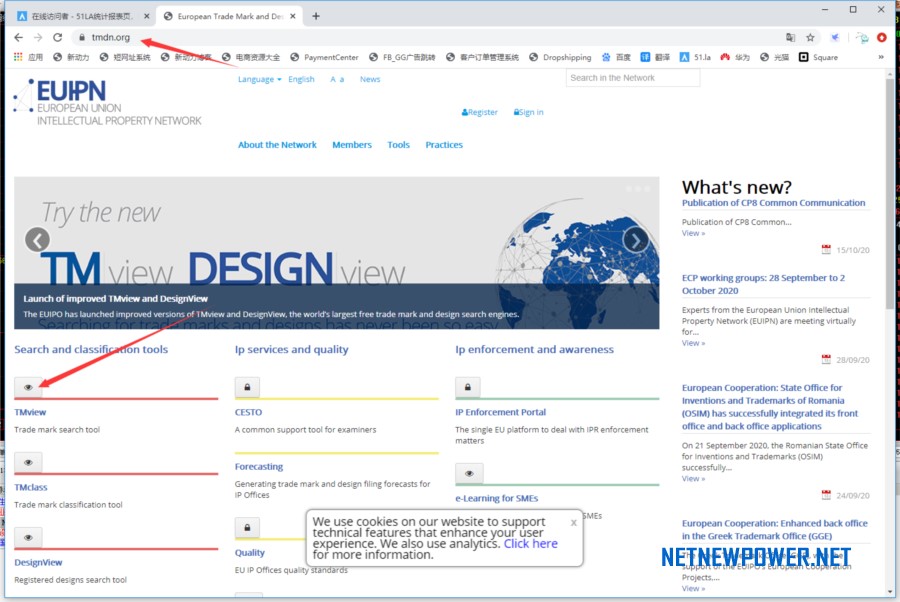
Task: Bookmark this page with the star icon
Action: [x=810, y=37]
